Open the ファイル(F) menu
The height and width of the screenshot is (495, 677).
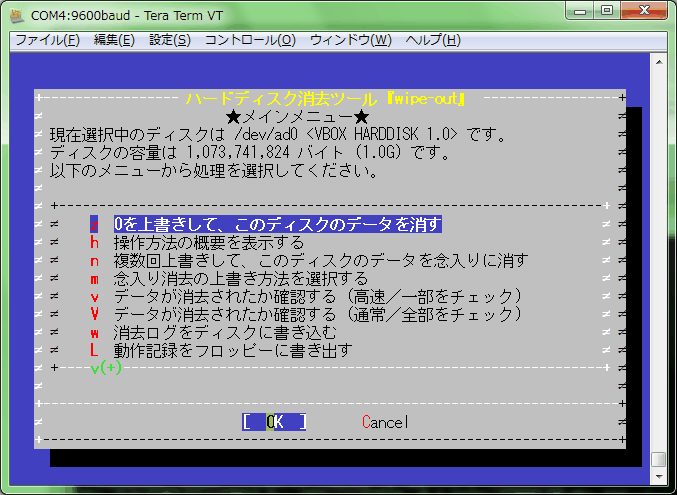pos(47,40)
